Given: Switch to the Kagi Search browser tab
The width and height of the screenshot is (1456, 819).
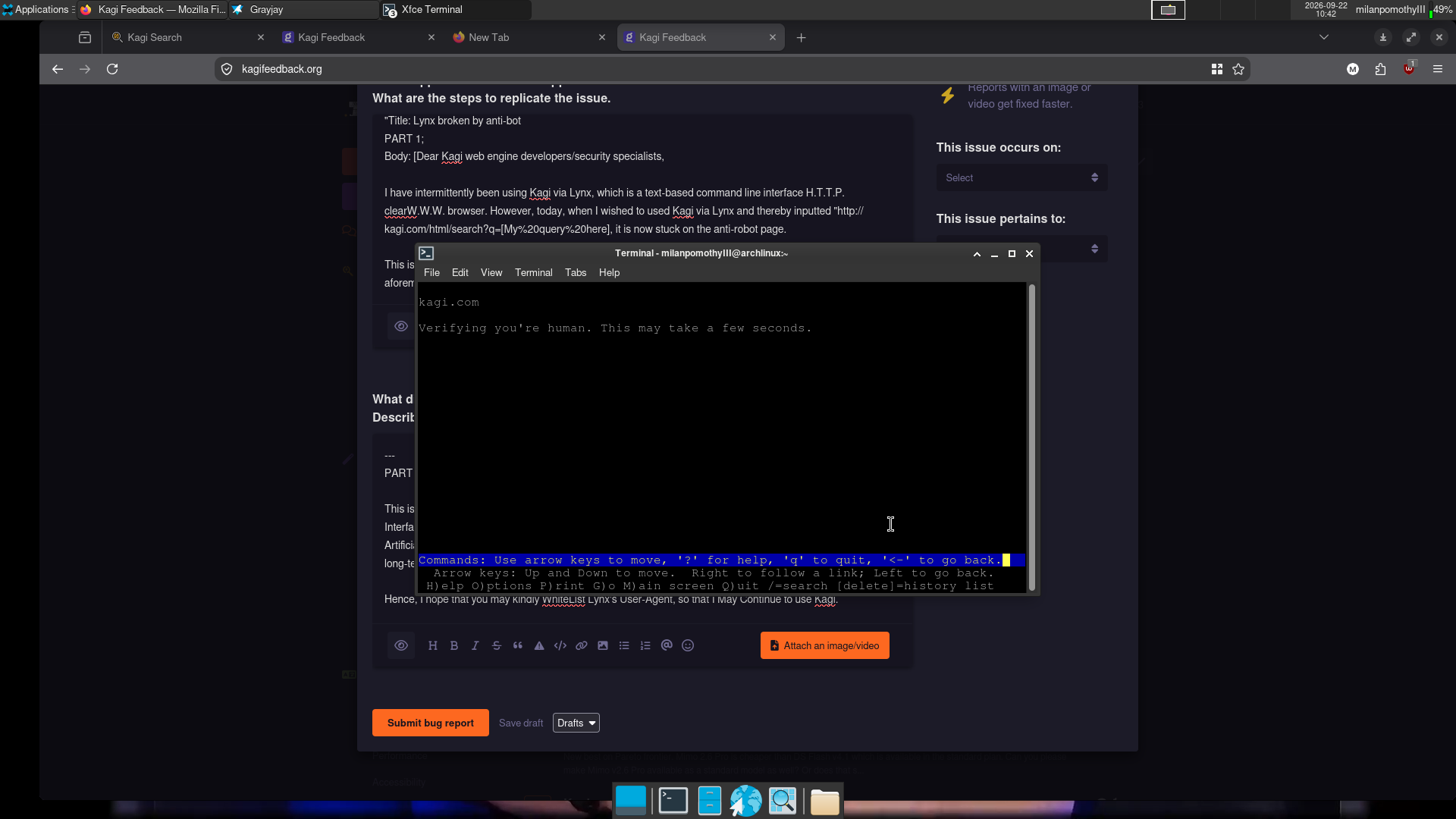Looking at the screenshot, I should (187, 37).
